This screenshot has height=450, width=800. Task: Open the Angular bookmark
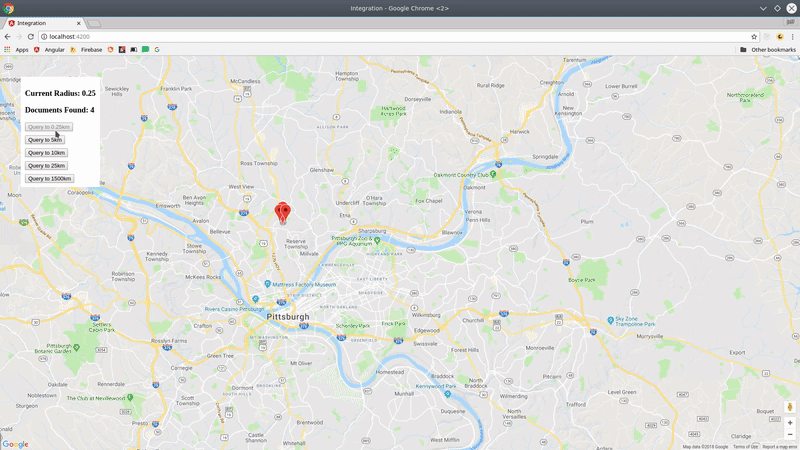tap(49, 49)
